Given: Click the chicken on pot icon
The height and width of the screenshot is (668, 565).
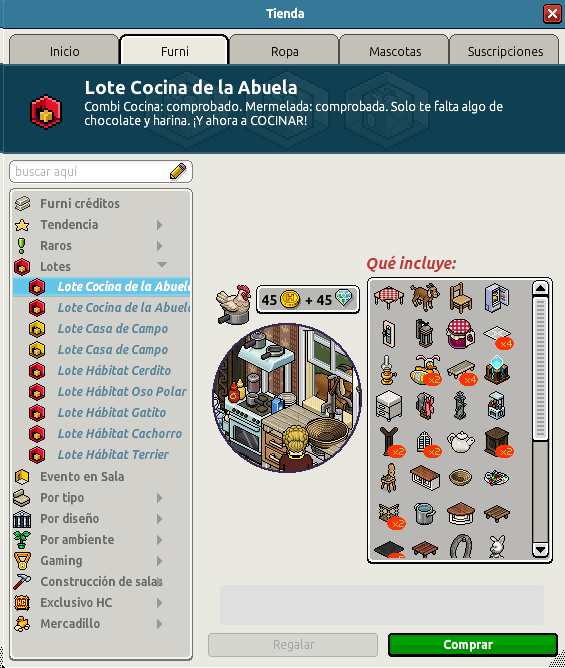Looking at the screenshot, I should click(233, 304).
